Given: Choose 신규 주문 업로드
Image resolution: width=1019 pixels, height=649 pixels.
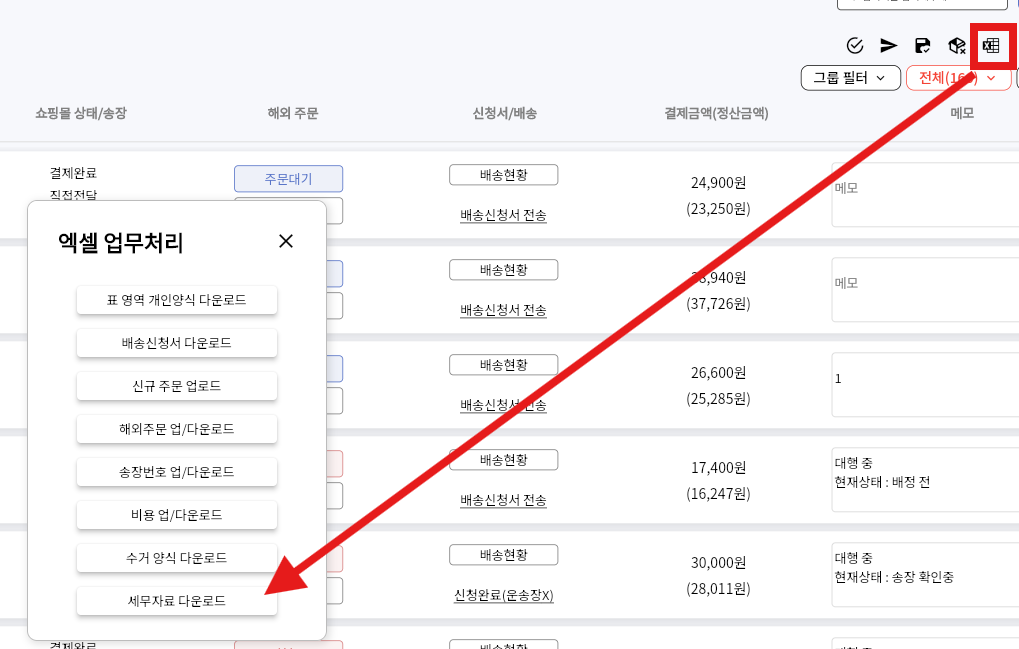Looking at the screenshot, I should 176,386.
